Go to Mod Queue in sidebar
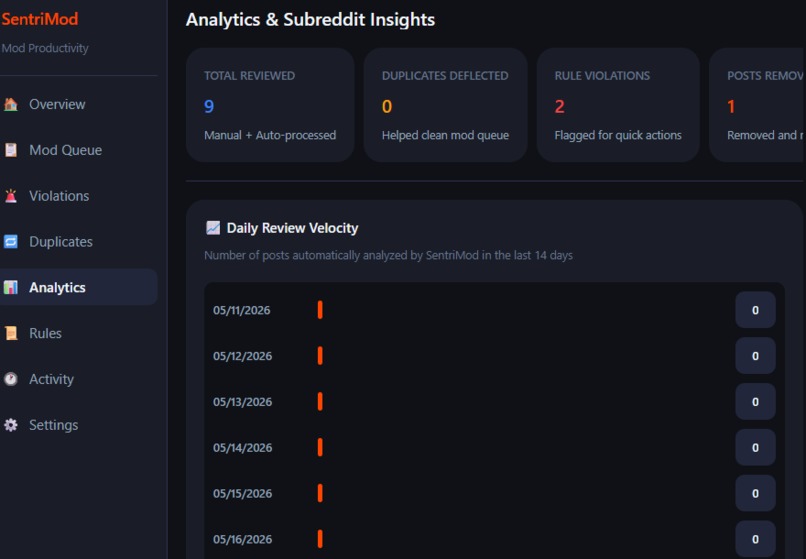The image size is (806, 559). tap(65, 150)
